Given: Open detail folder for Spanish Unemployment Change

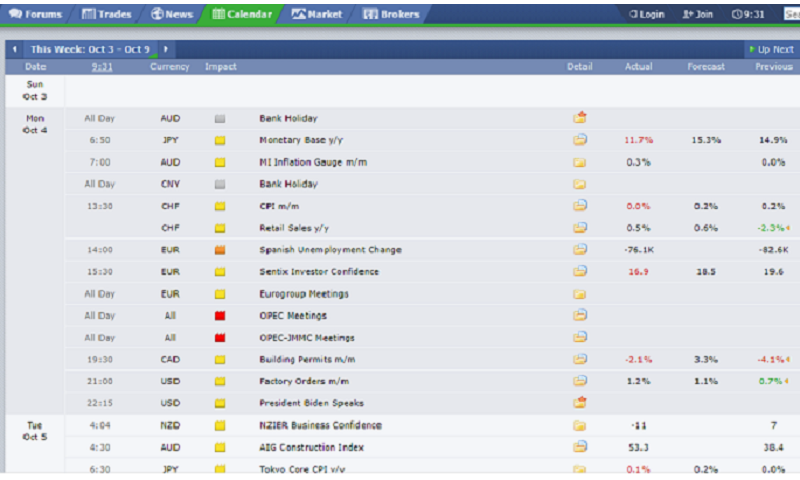Looking at the screenshot, I should (579, 250).
